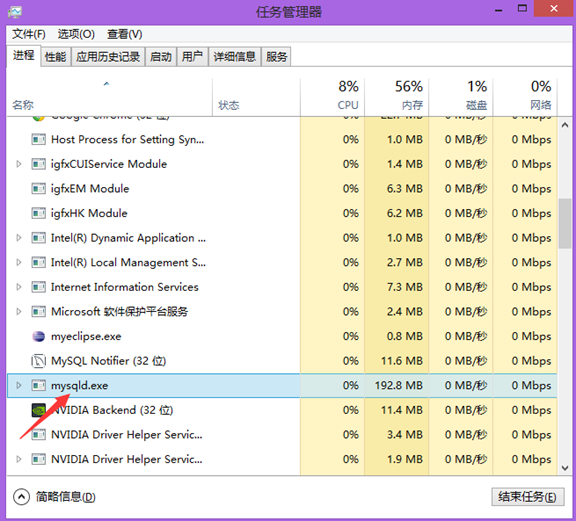Select the 进程 tab

click(24, 56)
